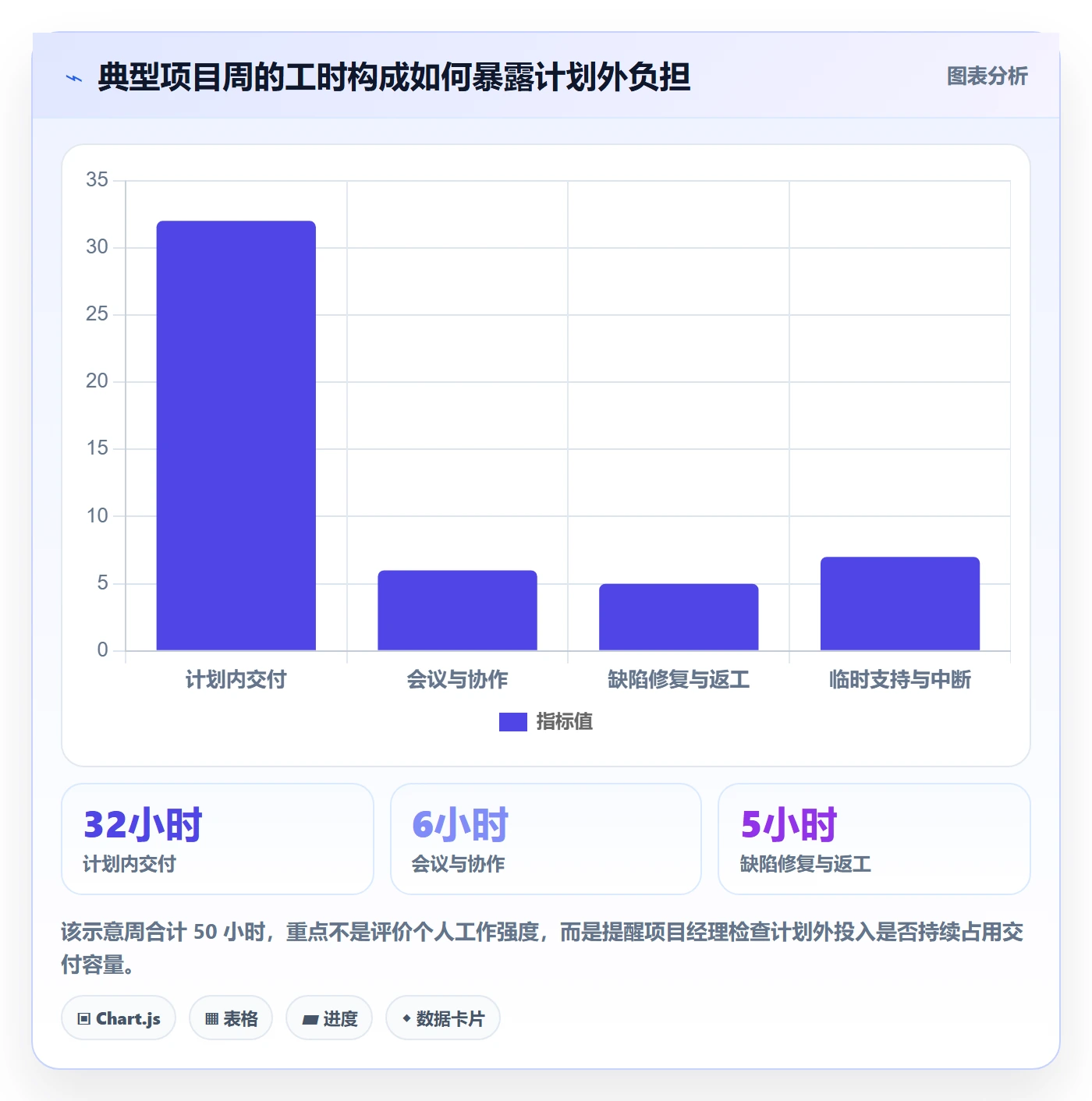Screen dimensions: 1092x1101
Task: Click the y-axis value 20
Action: (x=97, y=381)
